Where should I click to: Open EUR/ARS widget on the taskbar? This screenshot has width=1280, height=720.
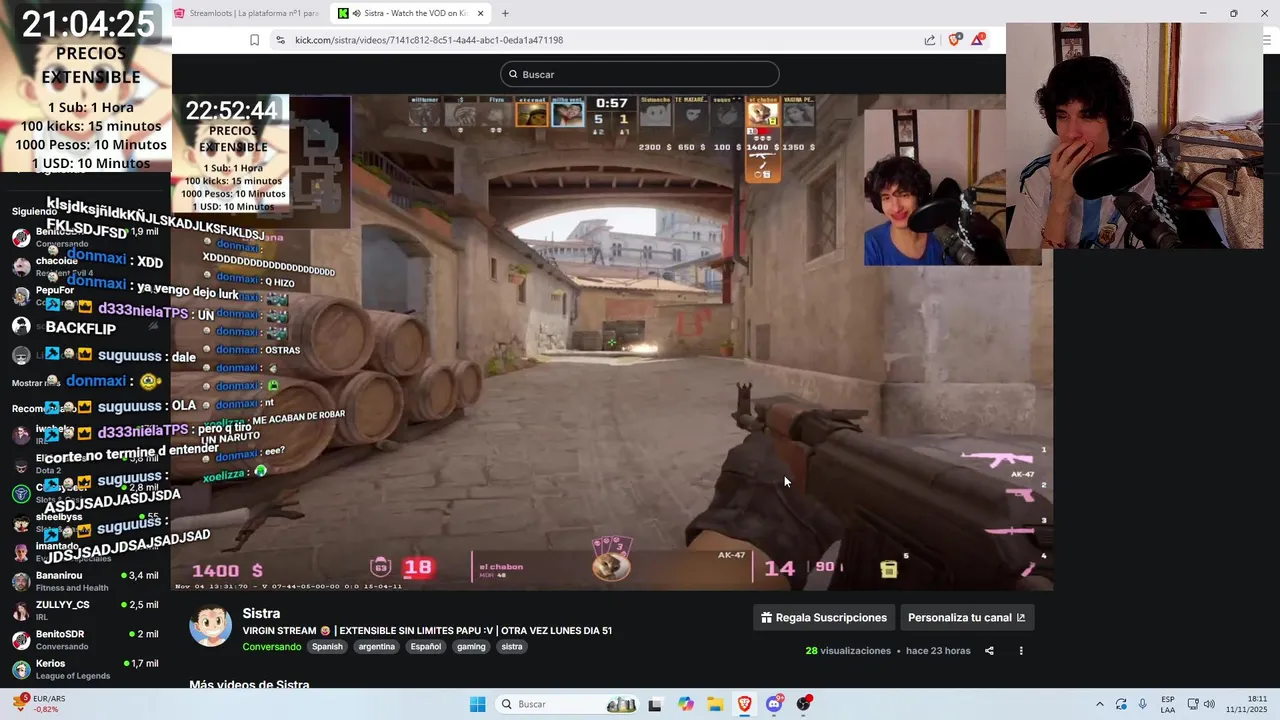pyautogui.click(x=40, y=704)
